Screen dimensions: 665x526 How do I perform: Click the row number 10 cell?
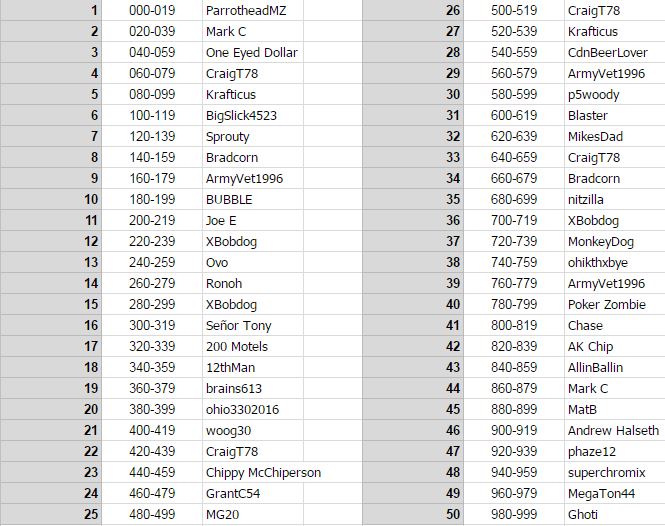coord(51,199)
